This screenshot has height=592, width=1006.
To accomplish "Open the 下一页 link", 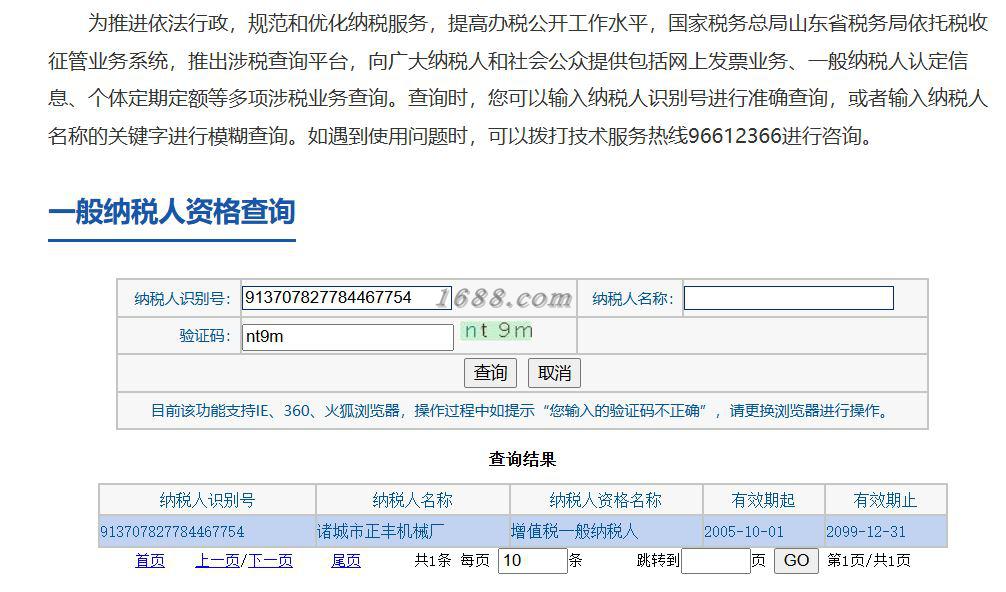I will [x=270, y=561].
